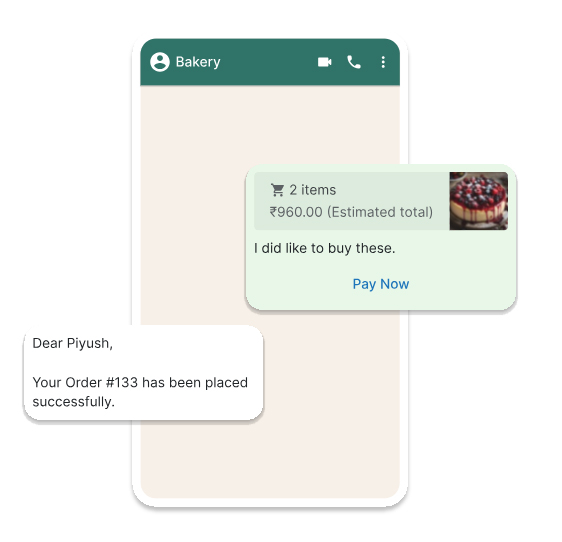Click the word "successfully." in order message

tap(73, 402)
